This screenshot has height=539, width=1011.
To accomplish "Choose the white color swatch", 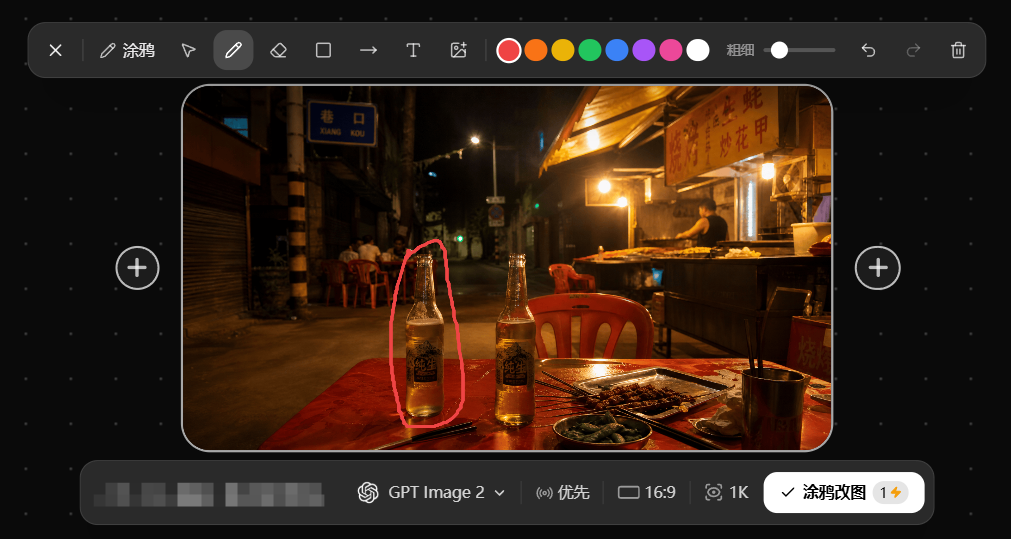I will (698, 50).
